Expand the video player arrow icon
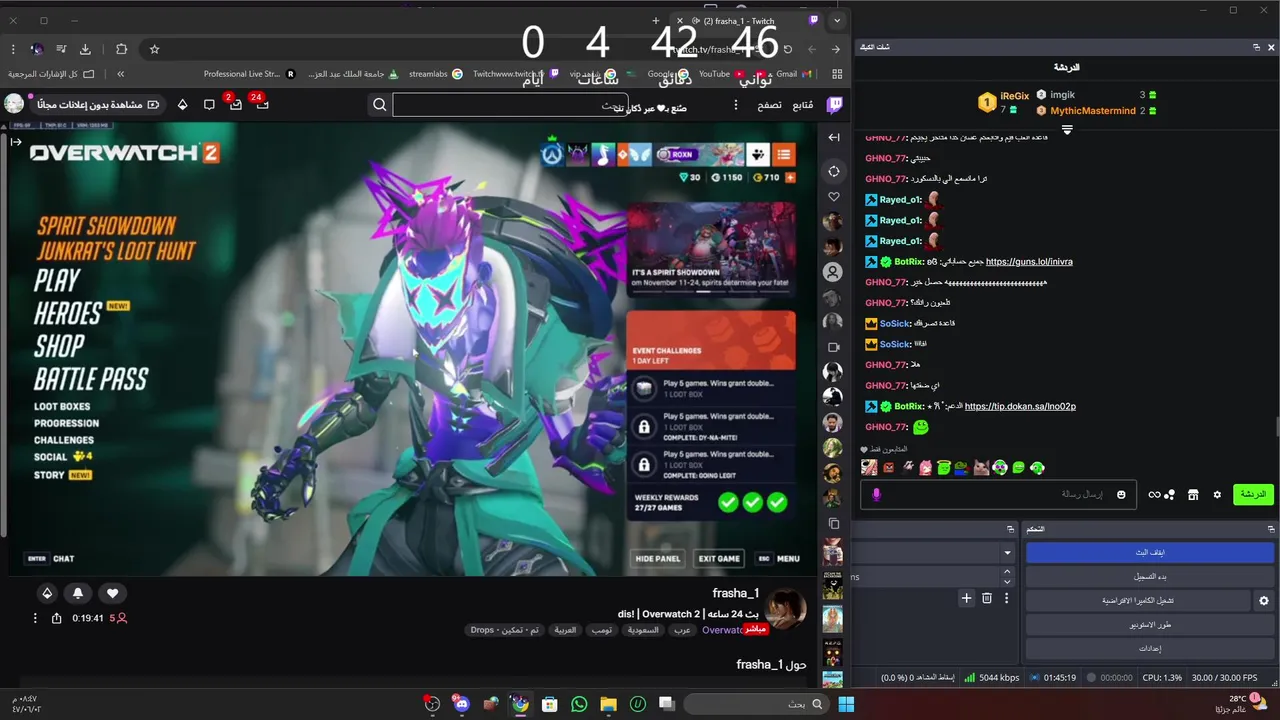Image resolution: width=1280 pixels, height=720 pixels. [x=16, y=142]
